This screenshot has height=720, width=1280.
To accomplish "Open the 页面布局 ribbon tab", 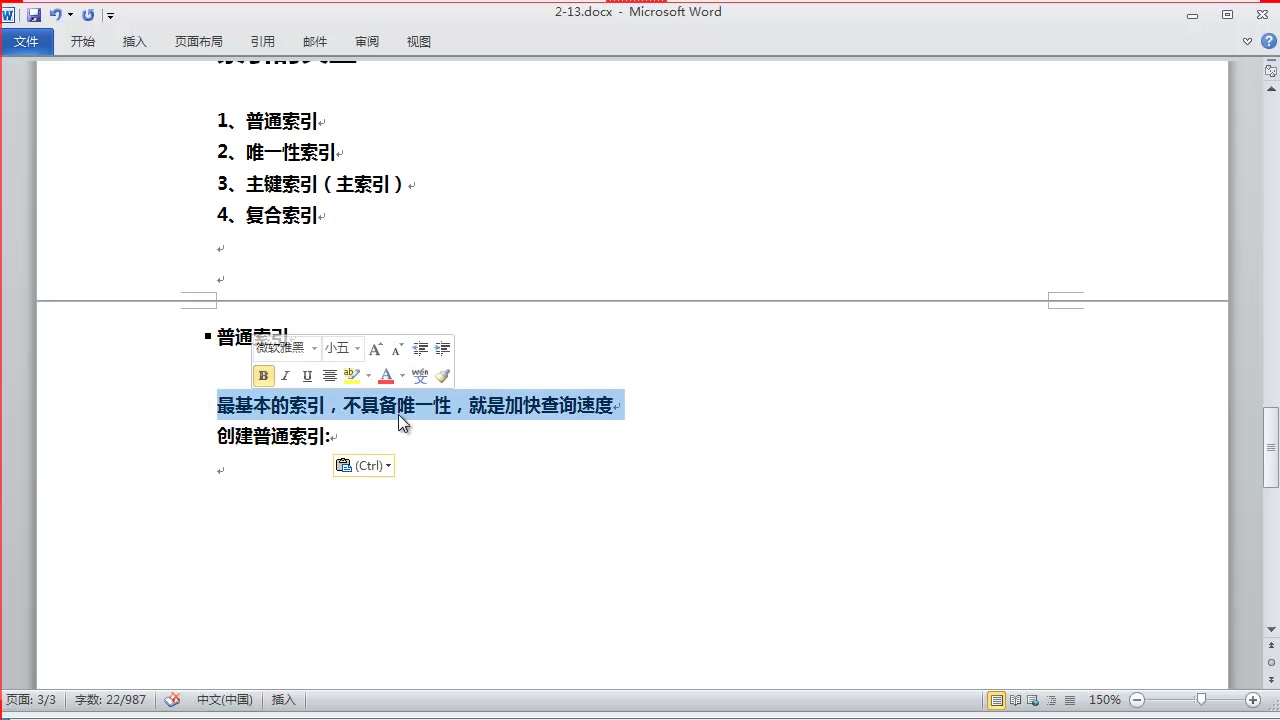I will (198, 41).
